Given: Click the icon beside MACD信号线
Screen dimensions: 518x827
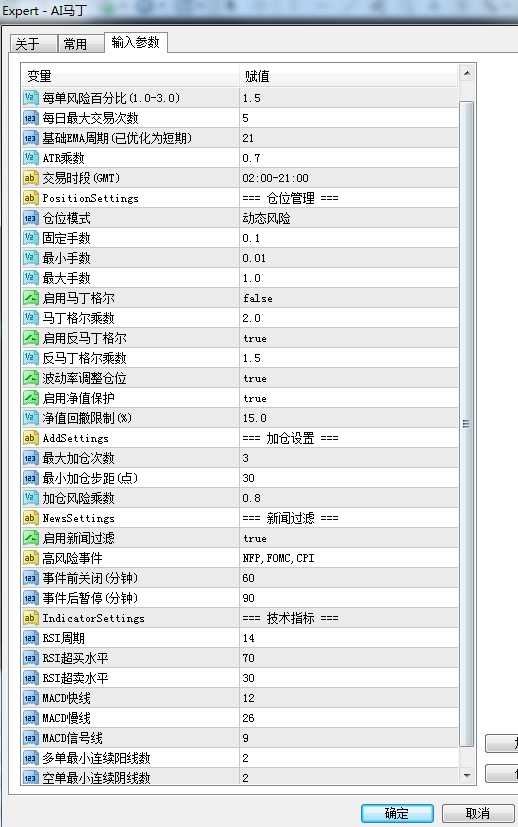Looking at the screenshot, I should pos(31,738).
